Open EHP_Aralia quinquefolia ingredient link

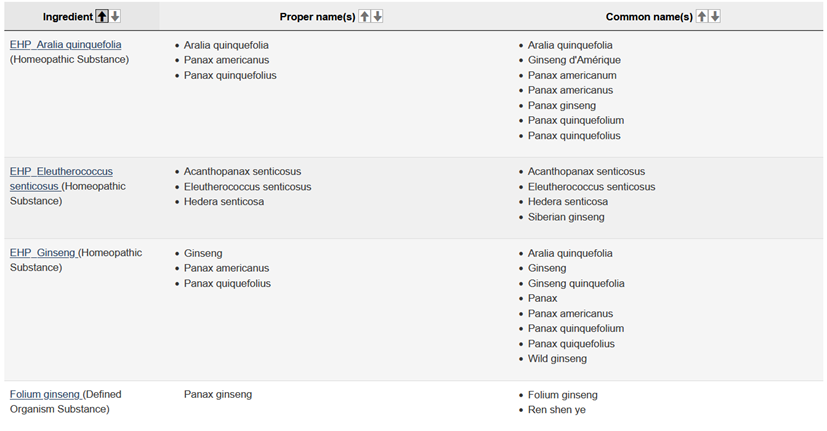click(65, 45)
